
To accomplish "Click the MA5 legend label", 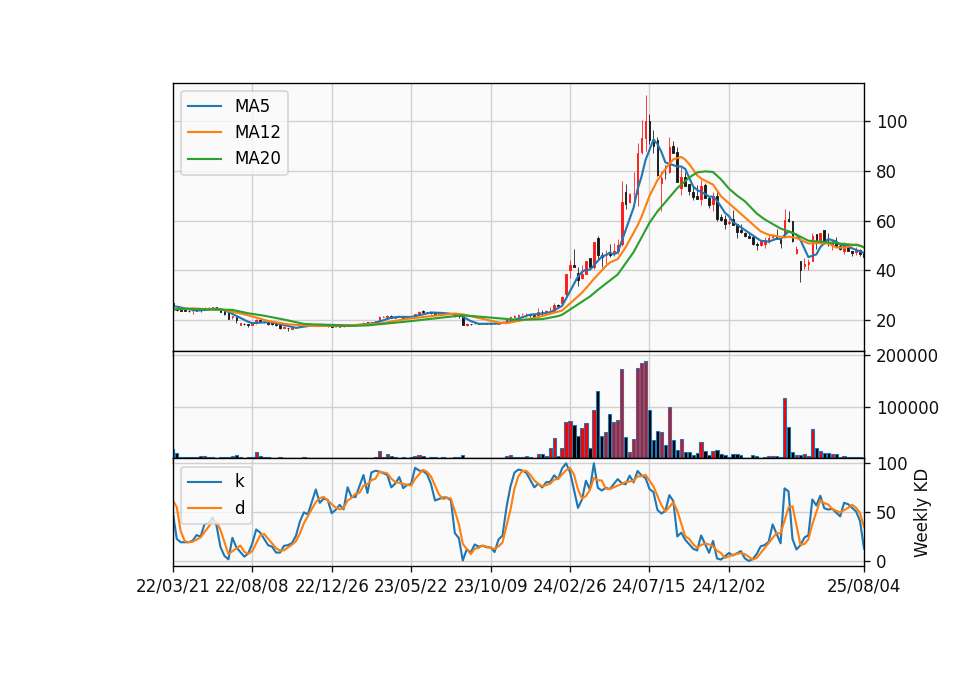I will point(252,106).
